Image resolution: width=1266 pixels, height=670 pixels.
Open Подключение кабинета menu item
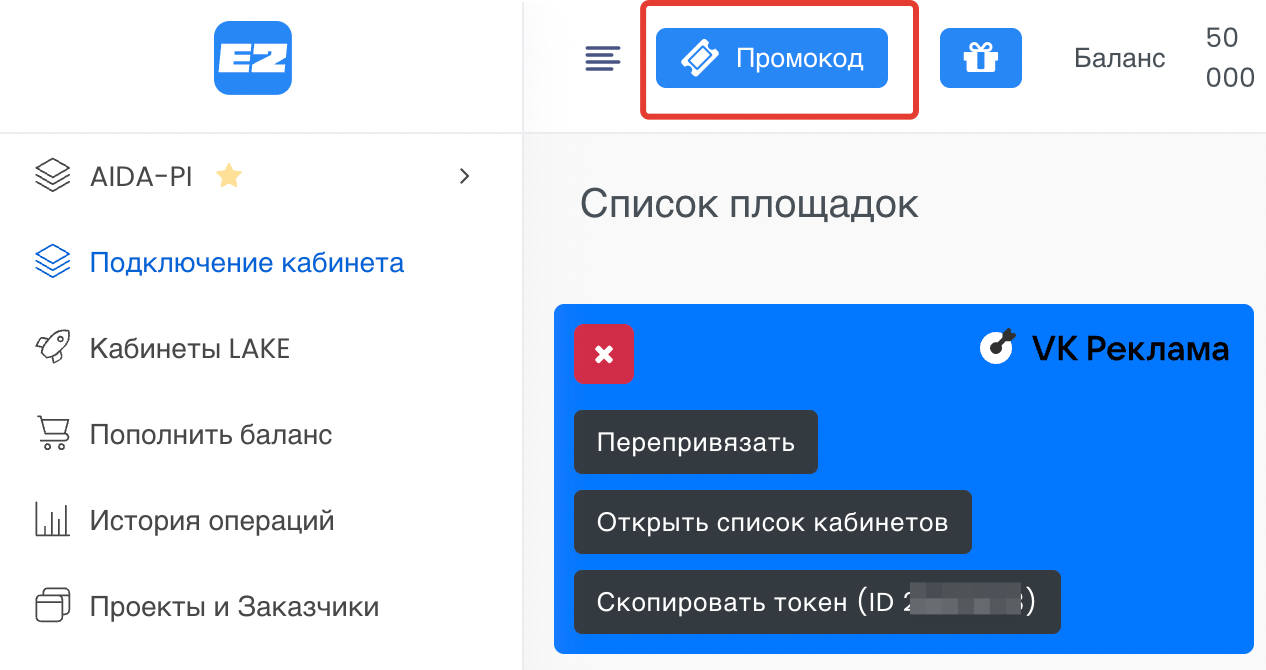tap(246, 263)
